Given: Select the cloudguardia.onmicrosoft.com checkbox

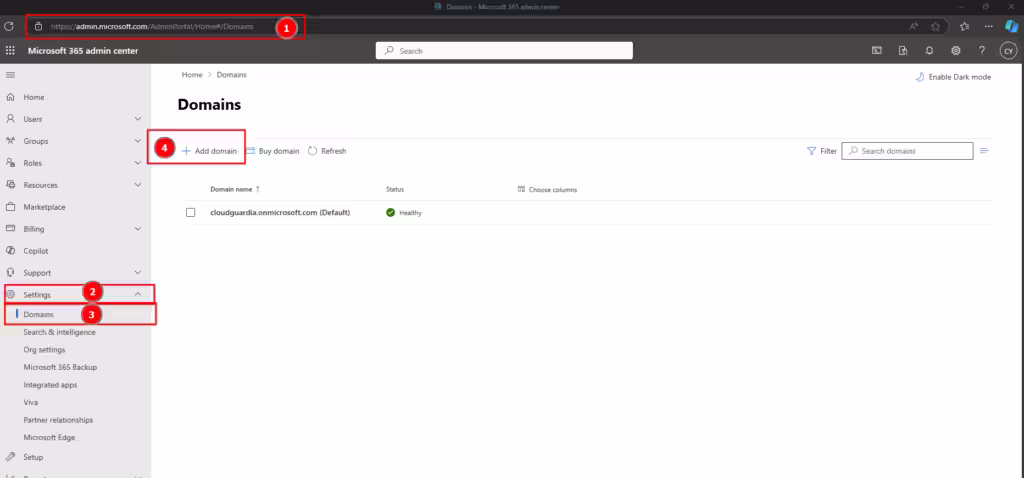Looking at the screenshot, I should point(191,212).
